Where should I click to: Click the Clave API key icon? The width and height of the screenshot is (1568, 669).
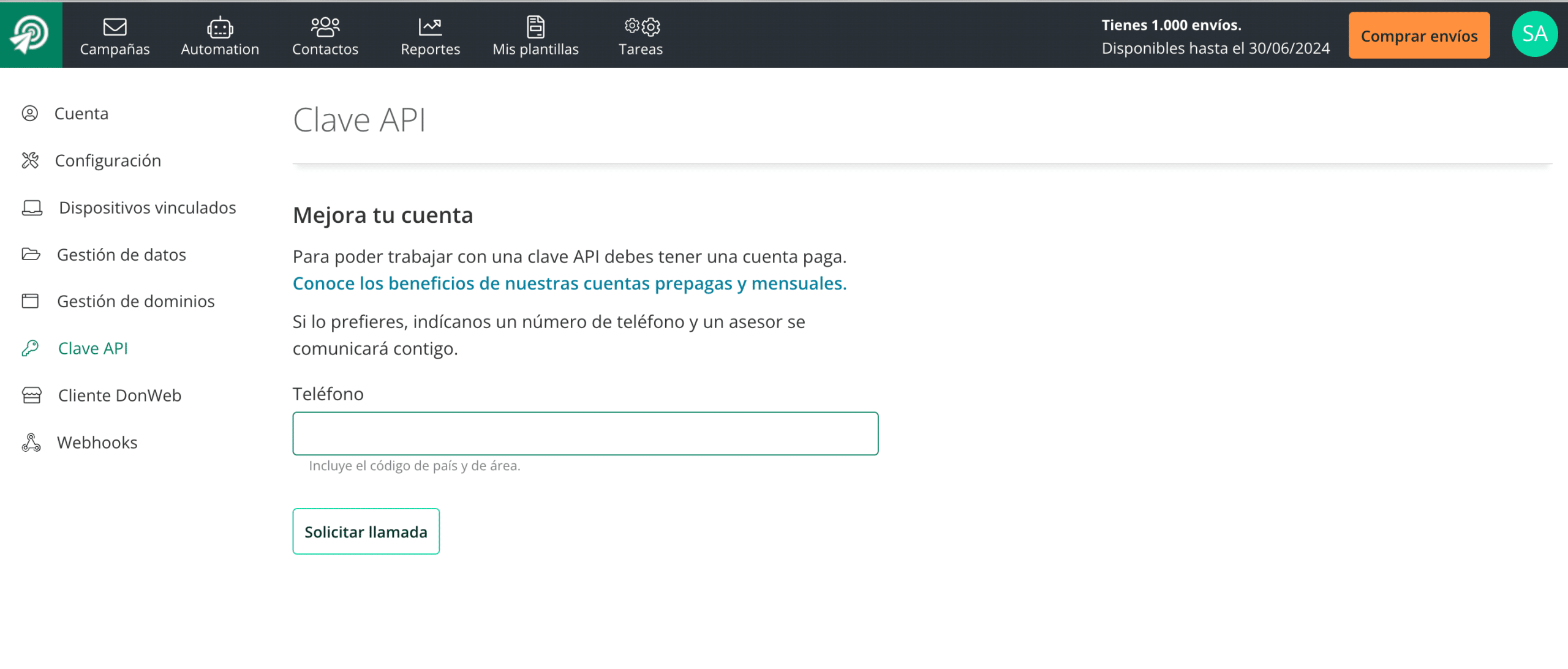pyautogui.click(x=30, y=348)
